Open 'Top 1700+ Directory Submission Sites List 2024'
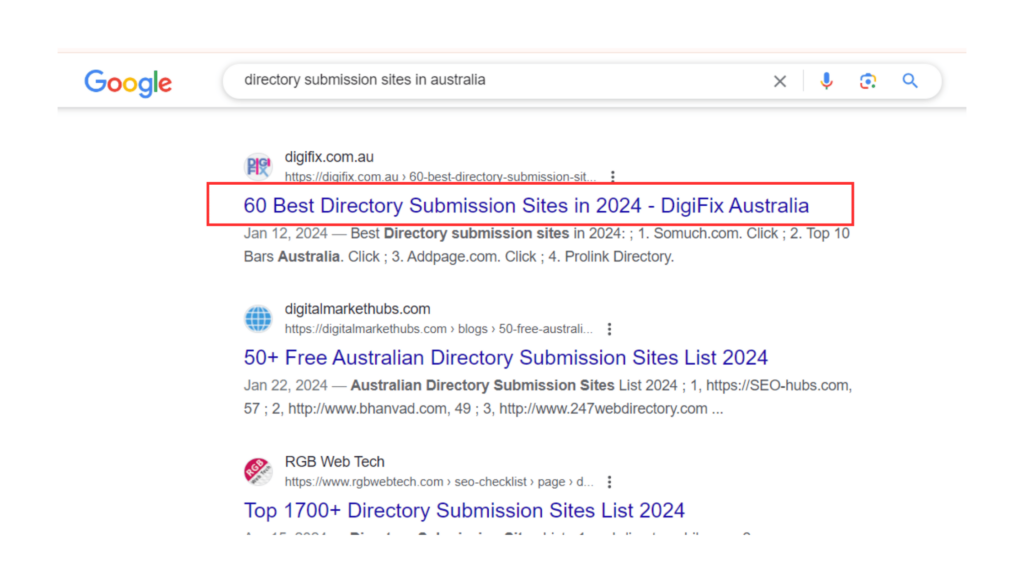This screenshot has height=576, width=1024. click(x=464, y=511)
